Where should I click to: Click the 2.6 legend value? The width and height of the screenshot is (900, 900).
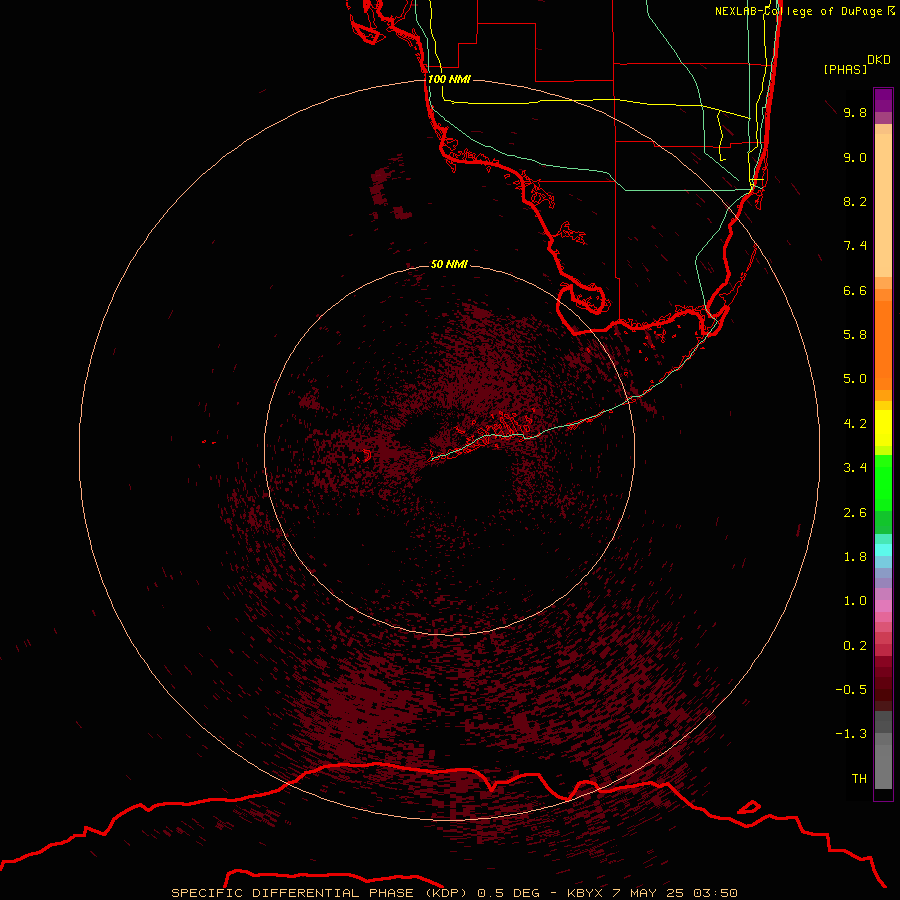coord(855,513)
